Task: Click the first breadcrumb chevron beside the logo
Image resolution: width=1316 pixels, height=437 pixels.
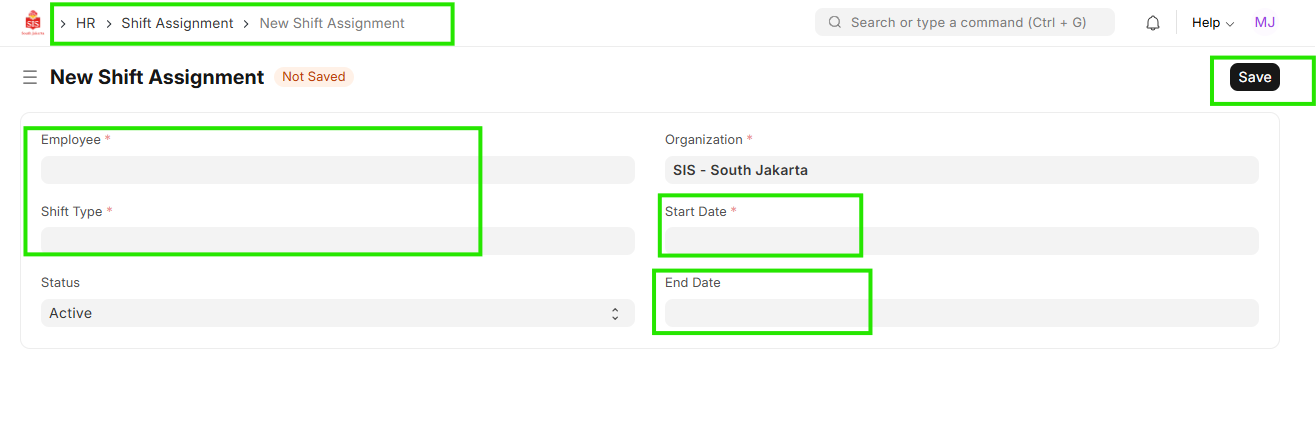Action: (x=63, y=23)
